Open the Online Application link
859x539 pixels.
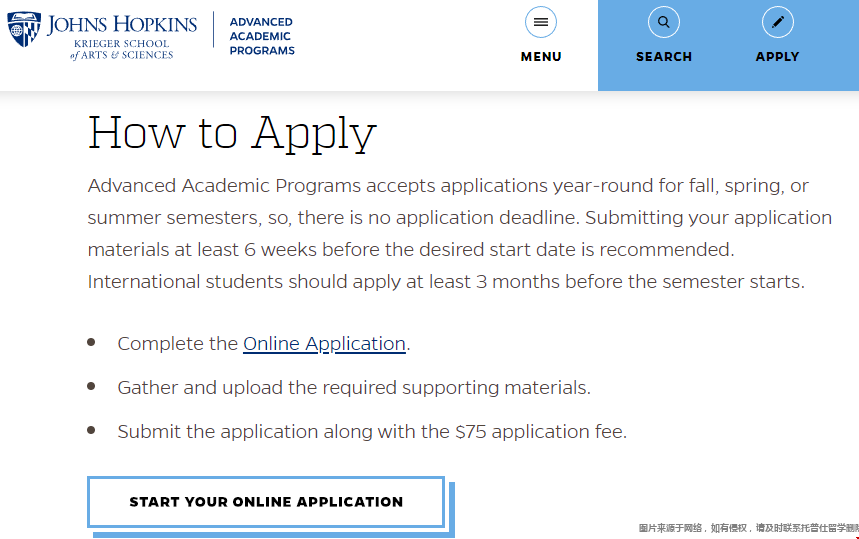324,343
